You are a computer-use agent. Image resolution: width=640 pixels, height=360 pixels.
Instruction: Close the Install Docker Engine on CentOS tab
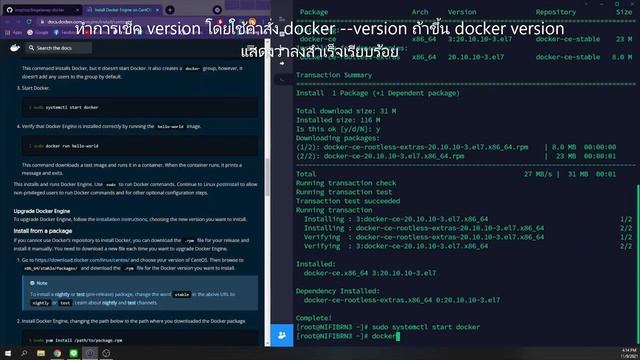point(157,10)
